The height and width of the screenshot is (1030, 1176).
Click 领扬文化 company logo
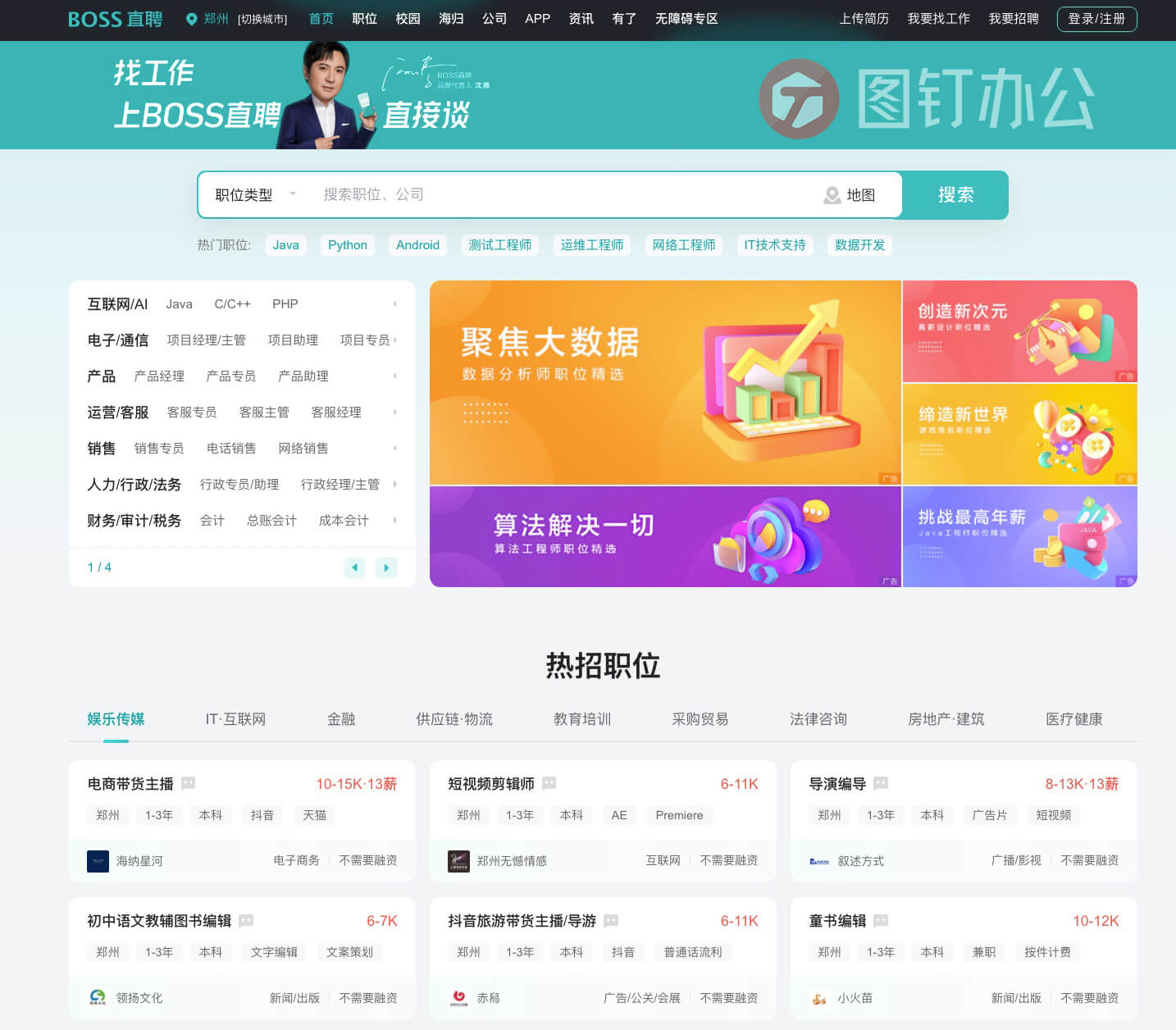coord(98,998)
